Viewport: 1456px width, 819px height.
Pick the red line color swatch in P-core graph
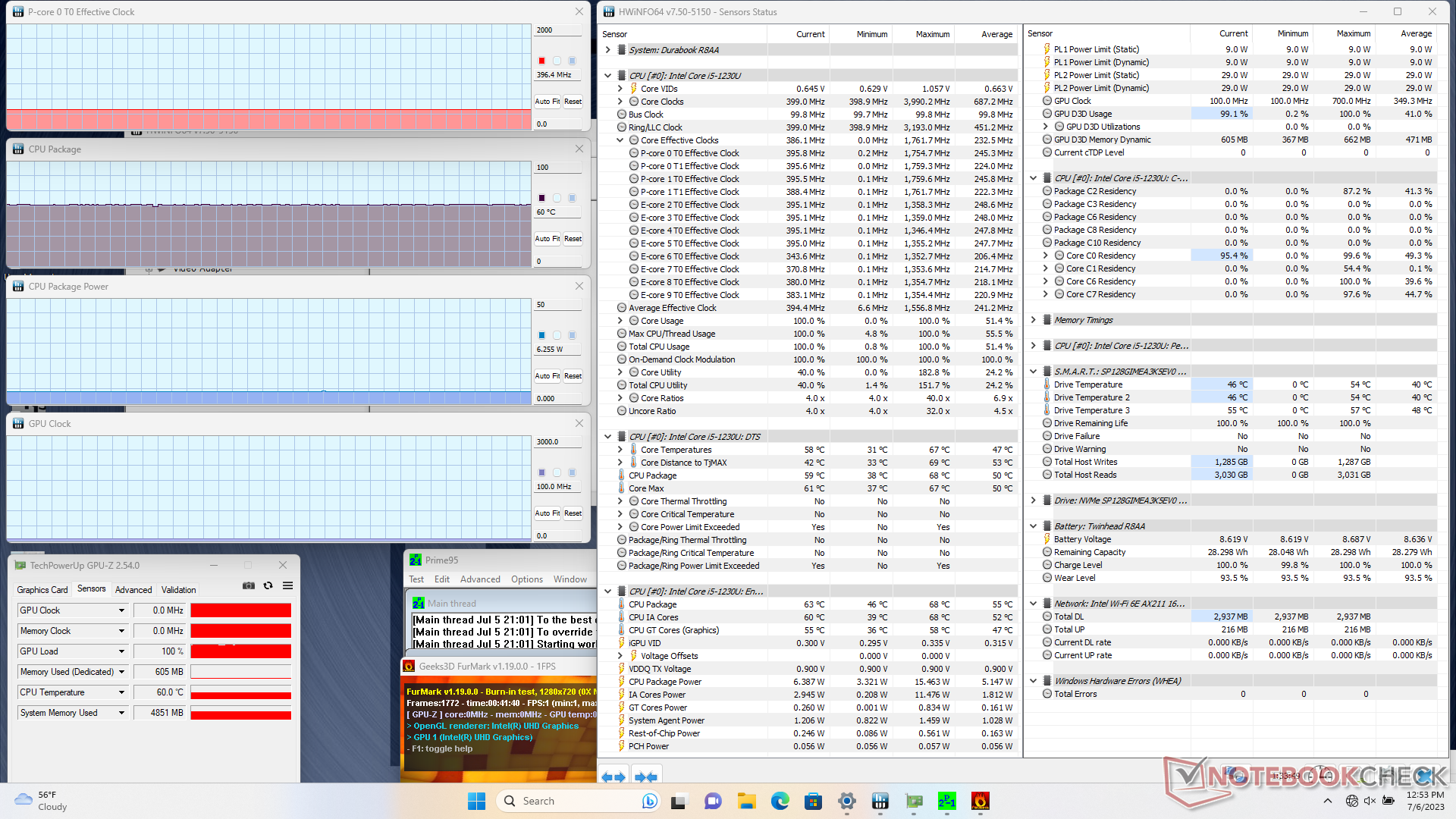(542, 61)
